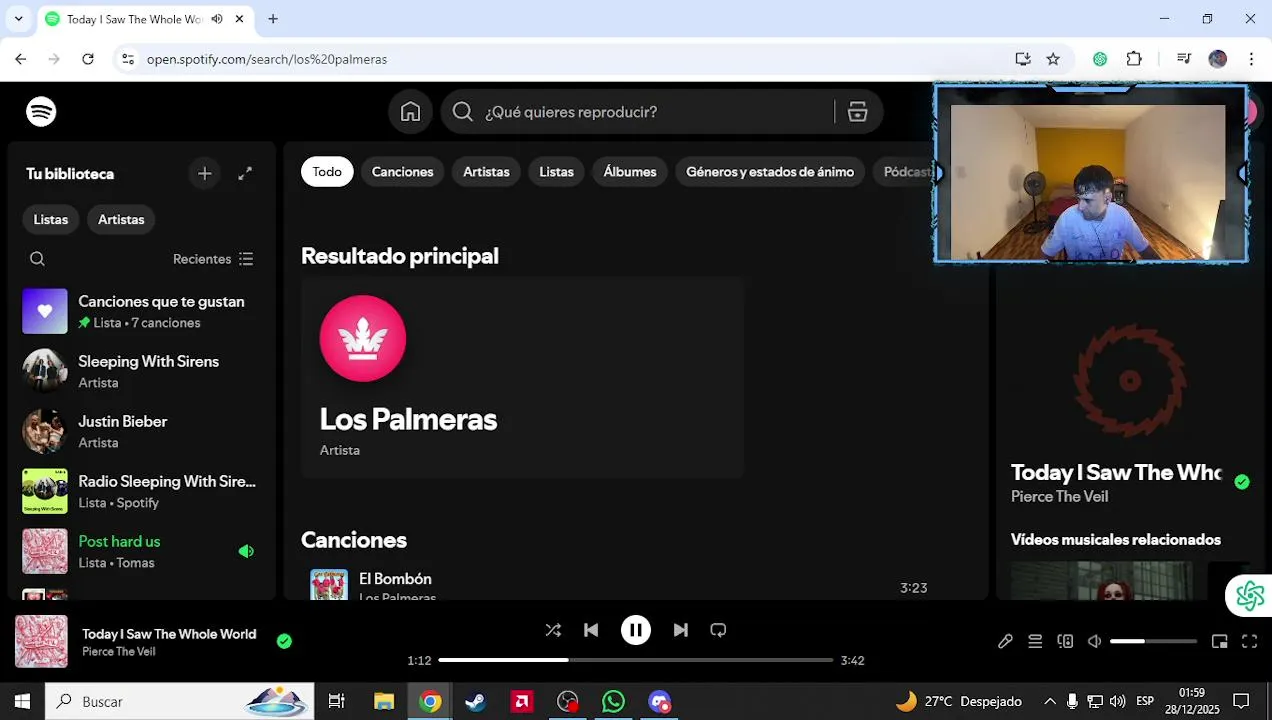1272x720 pixels.
Task: Seek within the song progress bar
Action: (635, 660)
